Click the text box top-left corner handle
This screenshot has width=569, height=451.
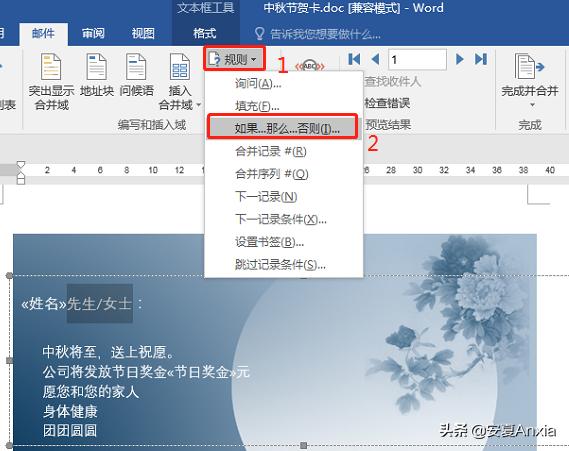coord(9,275)
